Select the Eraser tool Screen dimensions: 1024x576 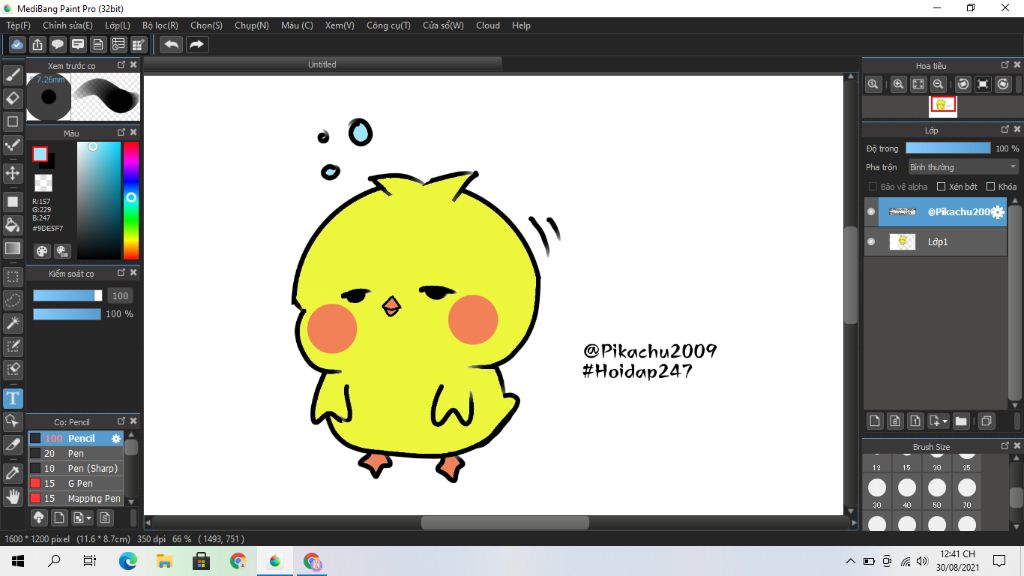tap(12, 98)
